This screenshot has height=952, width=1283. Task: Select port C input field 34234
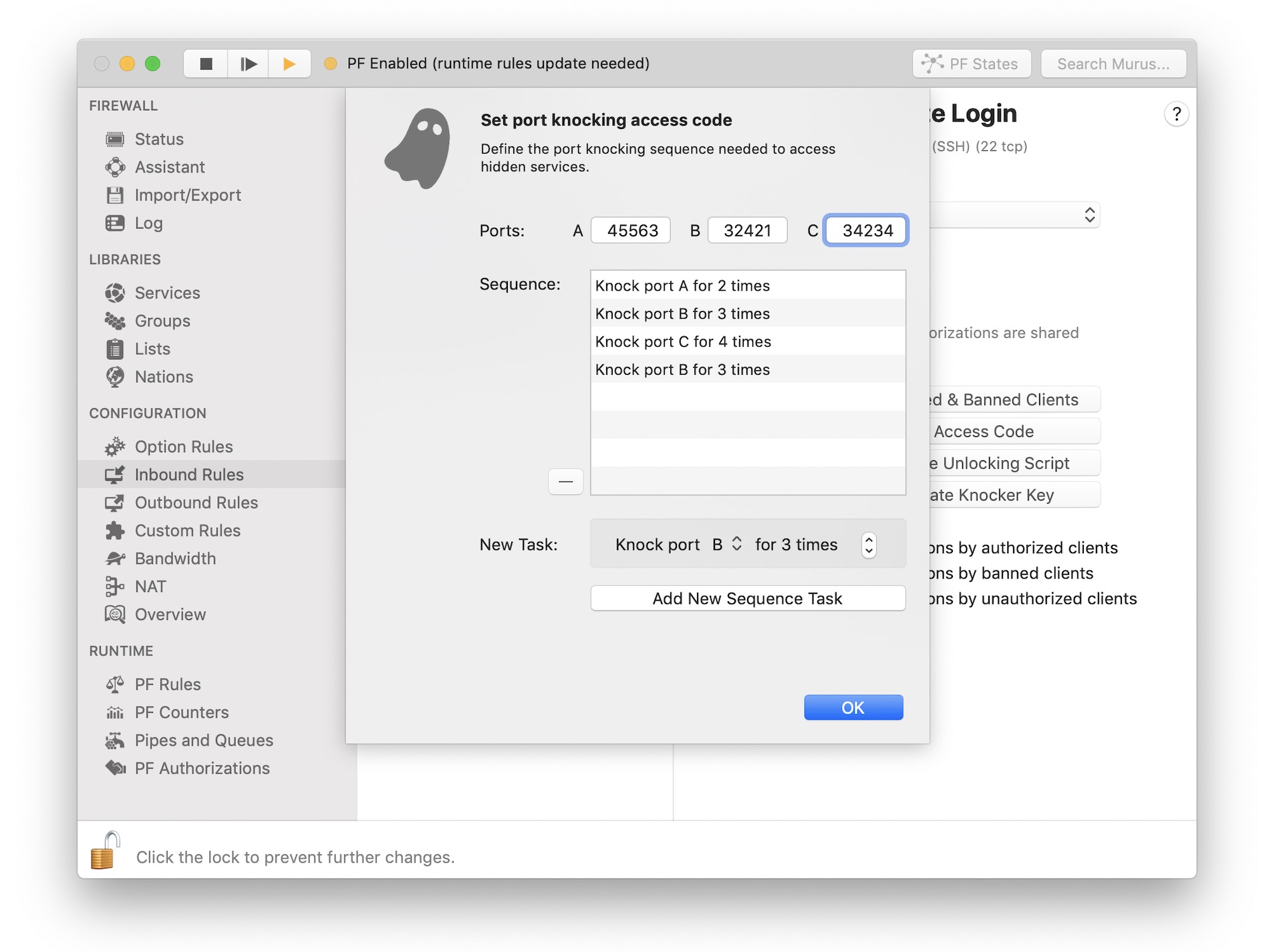click(864, 230)
